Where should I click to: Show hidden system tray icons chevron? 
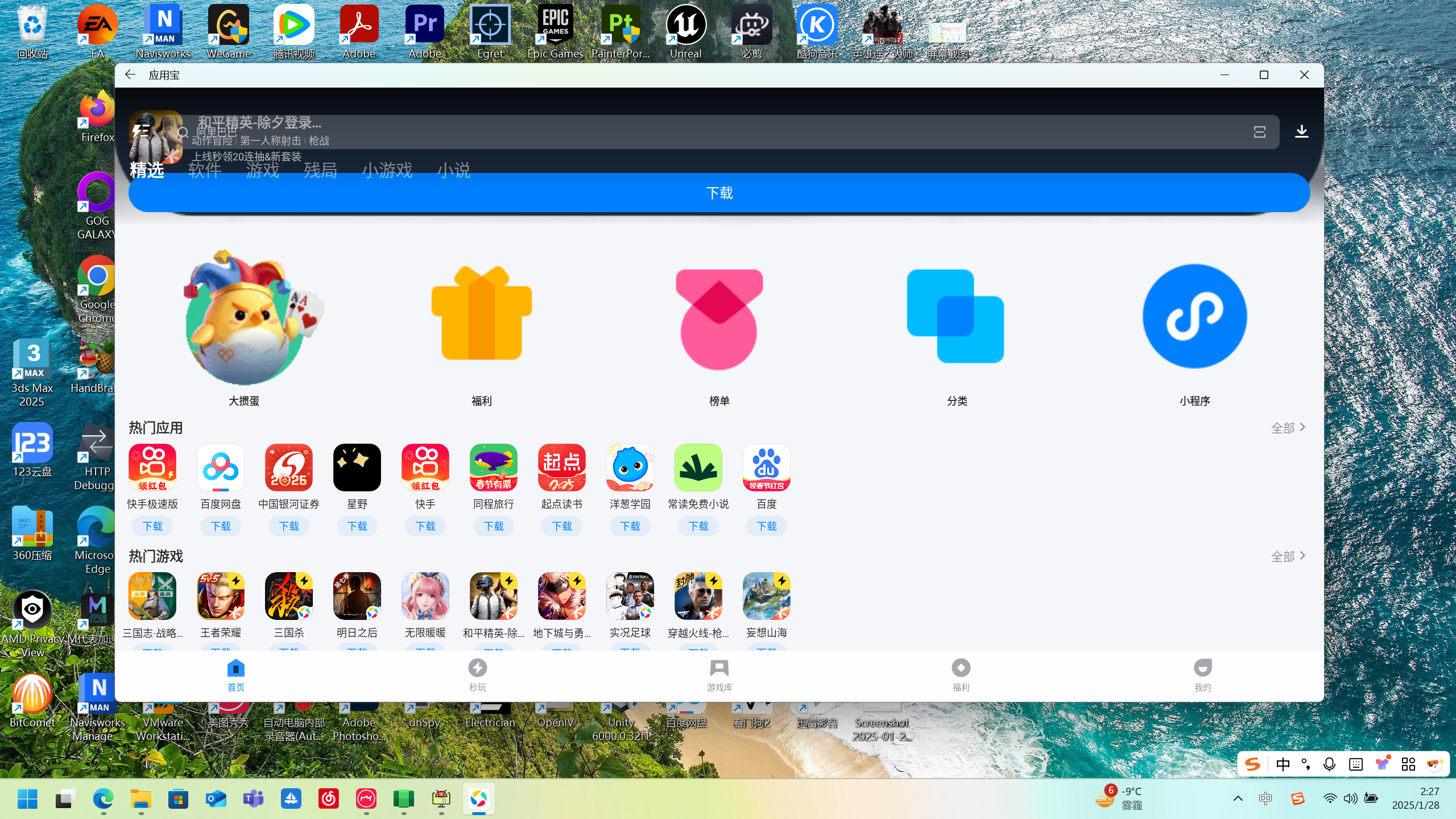(x=1238, y=799)
